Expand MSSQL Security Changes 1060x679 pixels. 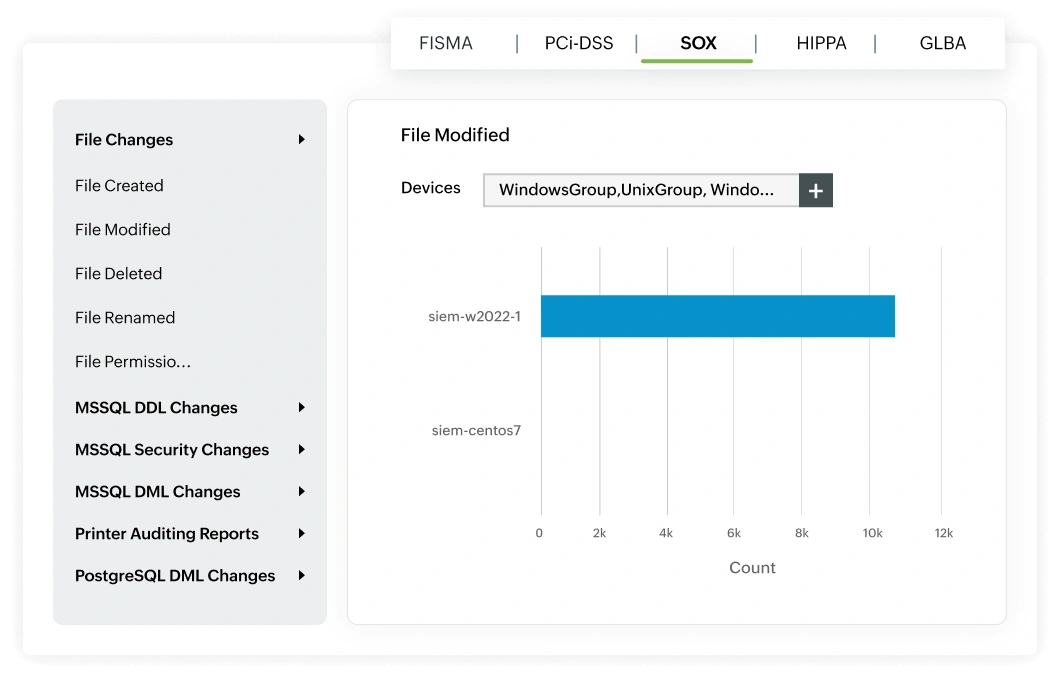tap(172, 449)
